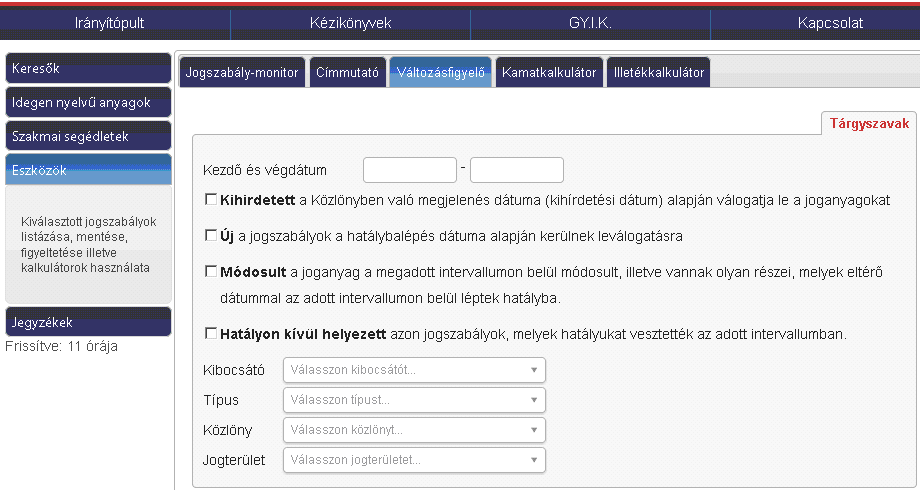Click the 'Frissítve: 11 órája' text

coord(61,346)
